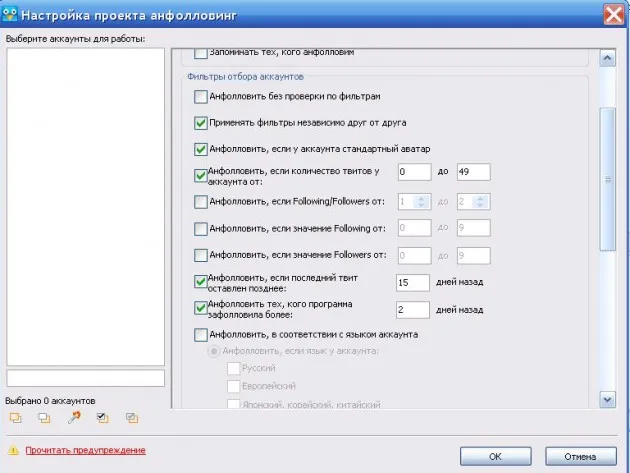Click the vertical scrollbar thumb
This screenshot has width=630, height=473.
608,179
